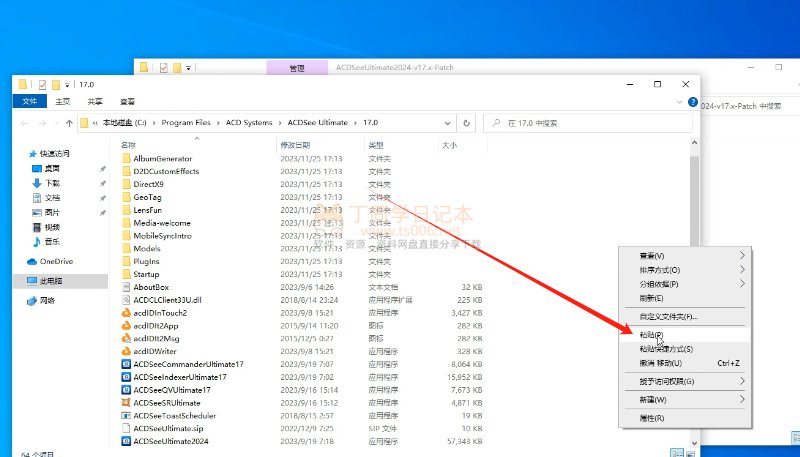Open OneDrive in the navigation pane
800x457 pixels.
click(55, 262)
